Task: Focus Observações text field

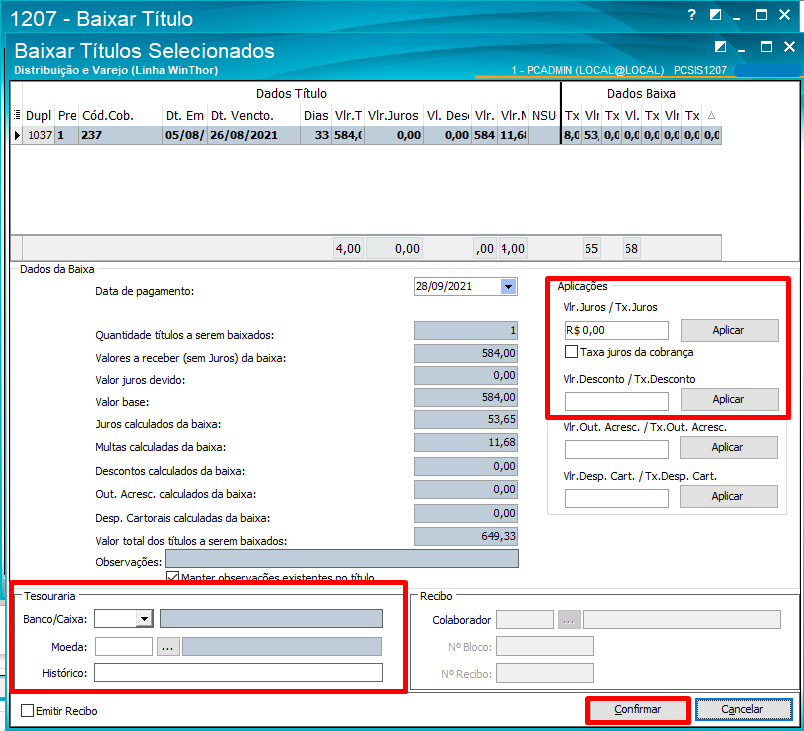Action: click(x=341, y=559)
